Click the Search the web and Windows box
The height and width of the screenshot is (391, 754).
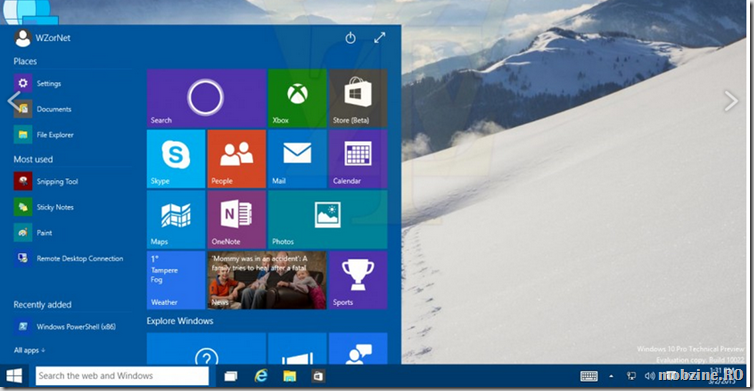pyautogui.click(x=122, y=376)
